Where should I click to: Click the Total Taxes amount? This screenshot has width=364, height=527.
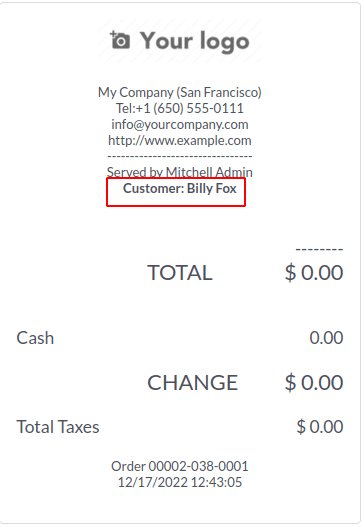pyautogui.click(x=320, y=427)
